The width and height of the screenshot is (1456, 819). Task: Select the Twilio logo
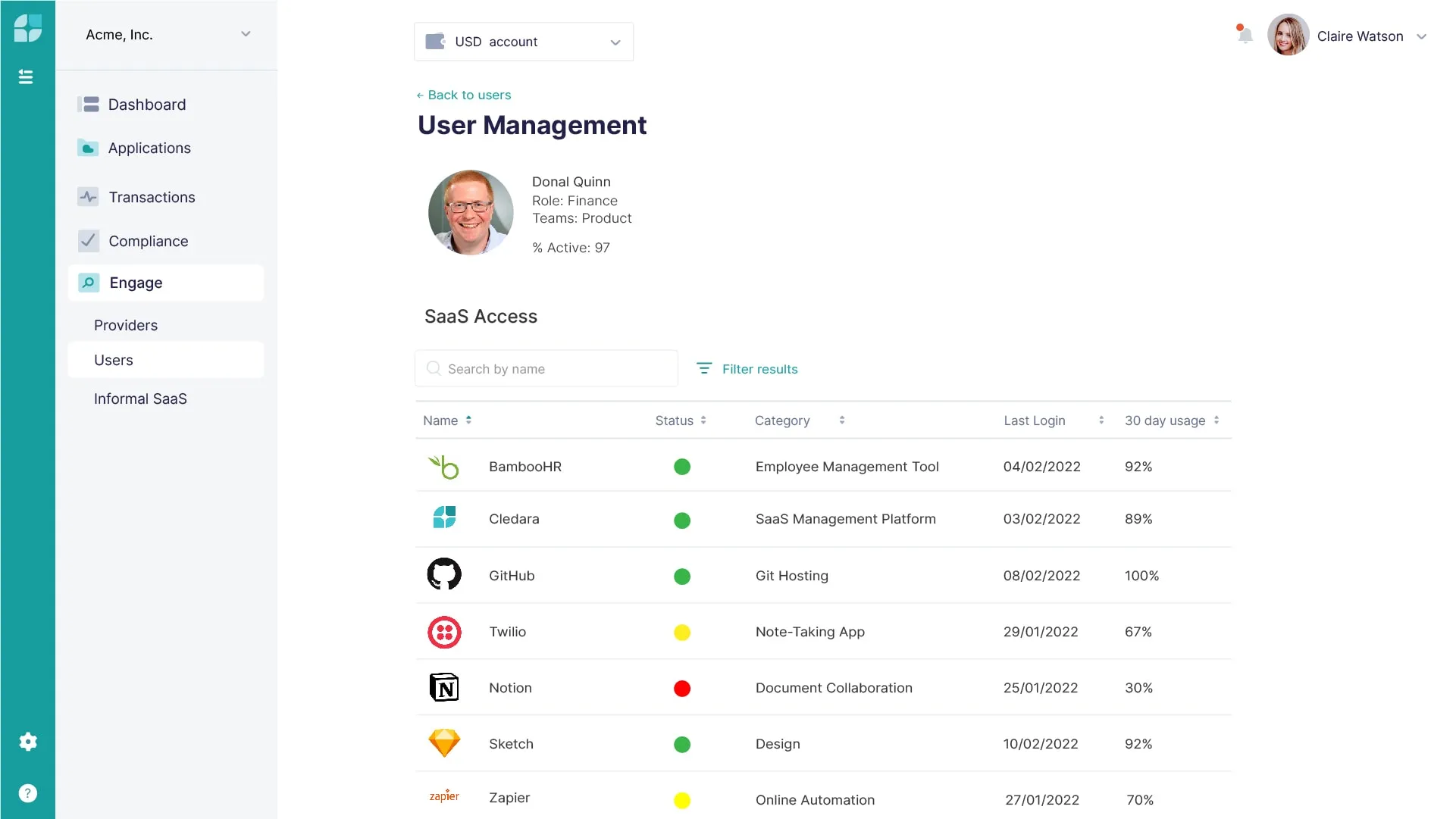tap(444, 632)
